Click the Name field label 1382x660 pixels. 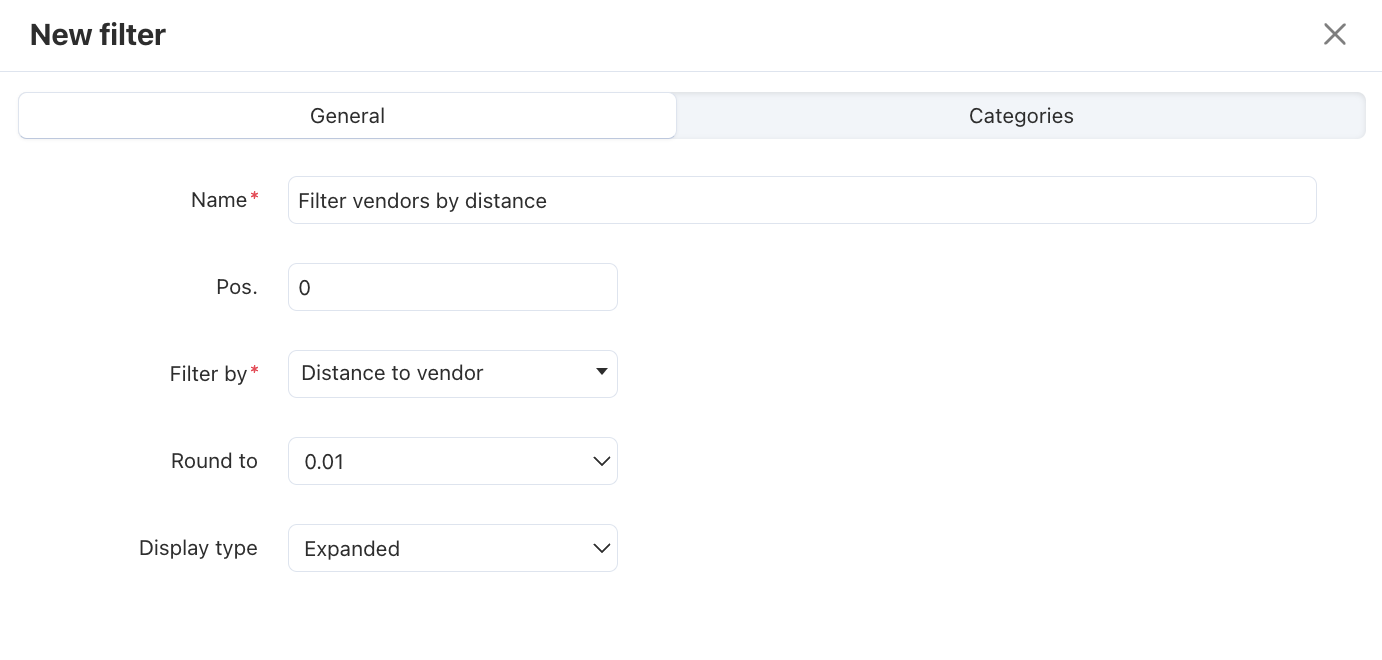click(219, 200)
